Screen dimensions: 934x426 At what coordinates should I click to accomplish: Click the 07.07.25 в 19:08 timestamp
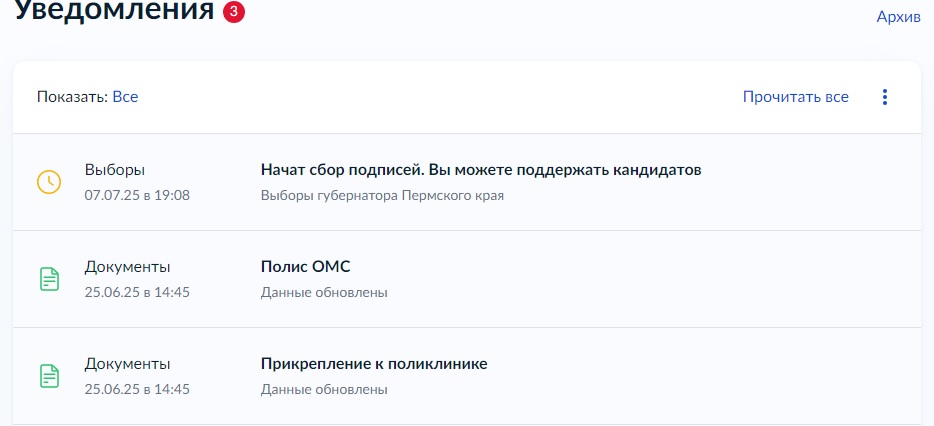click(x=137, y=195)
